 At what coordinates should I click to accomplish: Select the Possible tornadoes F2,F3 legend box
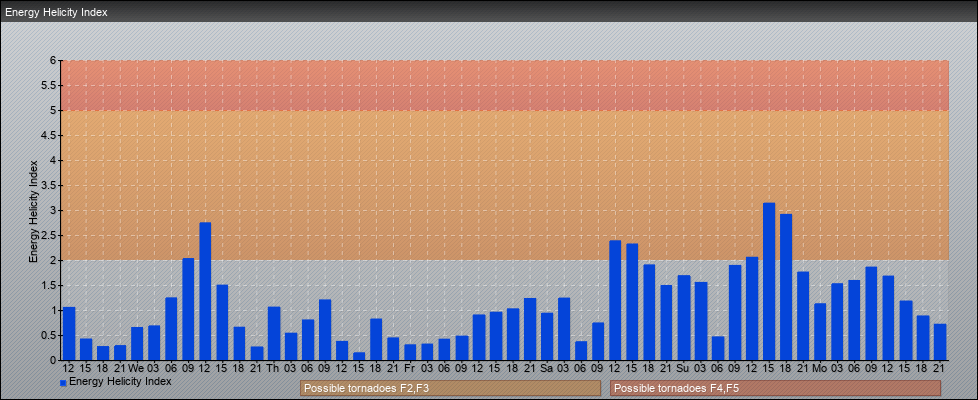point(450,388)
